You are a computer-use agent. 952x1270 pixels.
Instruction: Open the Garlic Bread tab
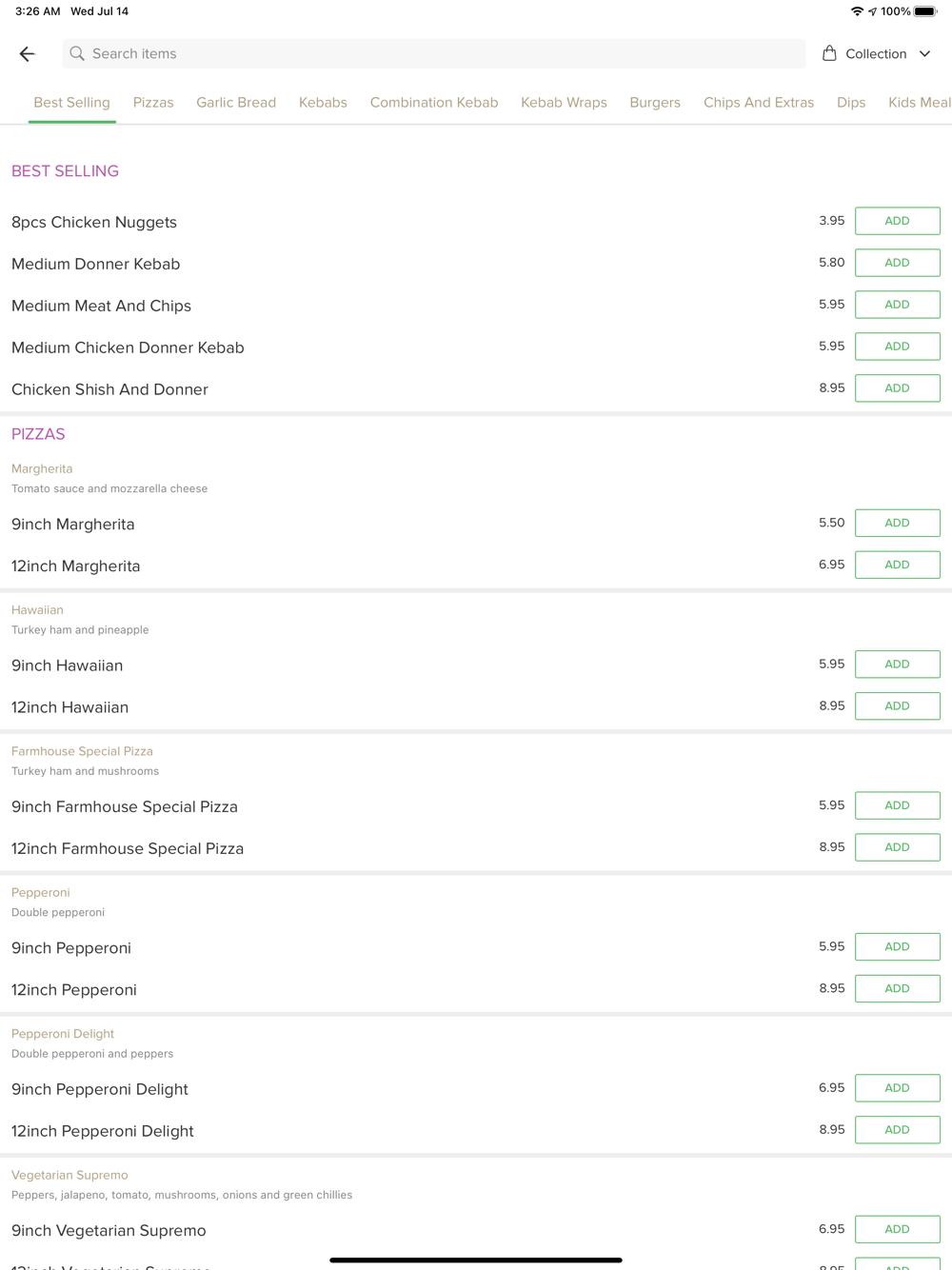pyautogui.click(x=236, y=103)
